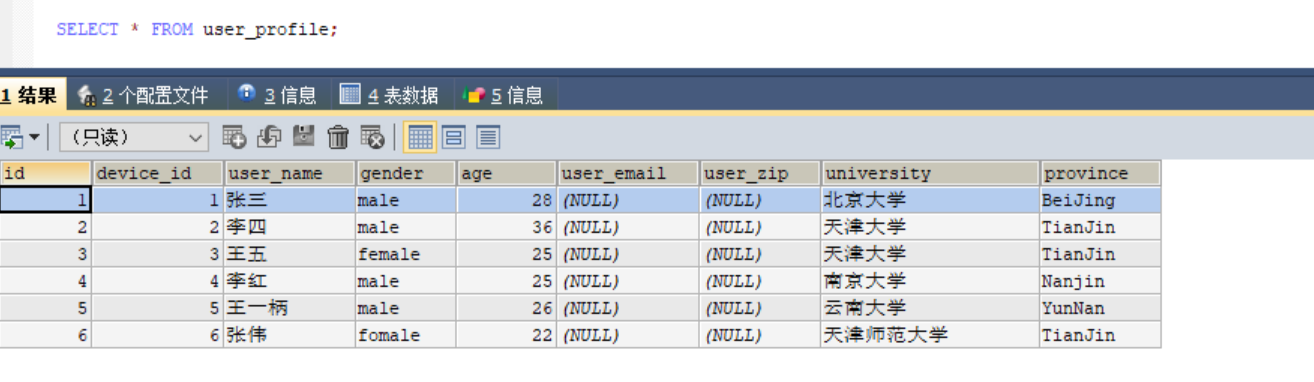The width and height of the screenshot is (1314, 382).
Task: Click the cancel changes icon
Action: 372,137
